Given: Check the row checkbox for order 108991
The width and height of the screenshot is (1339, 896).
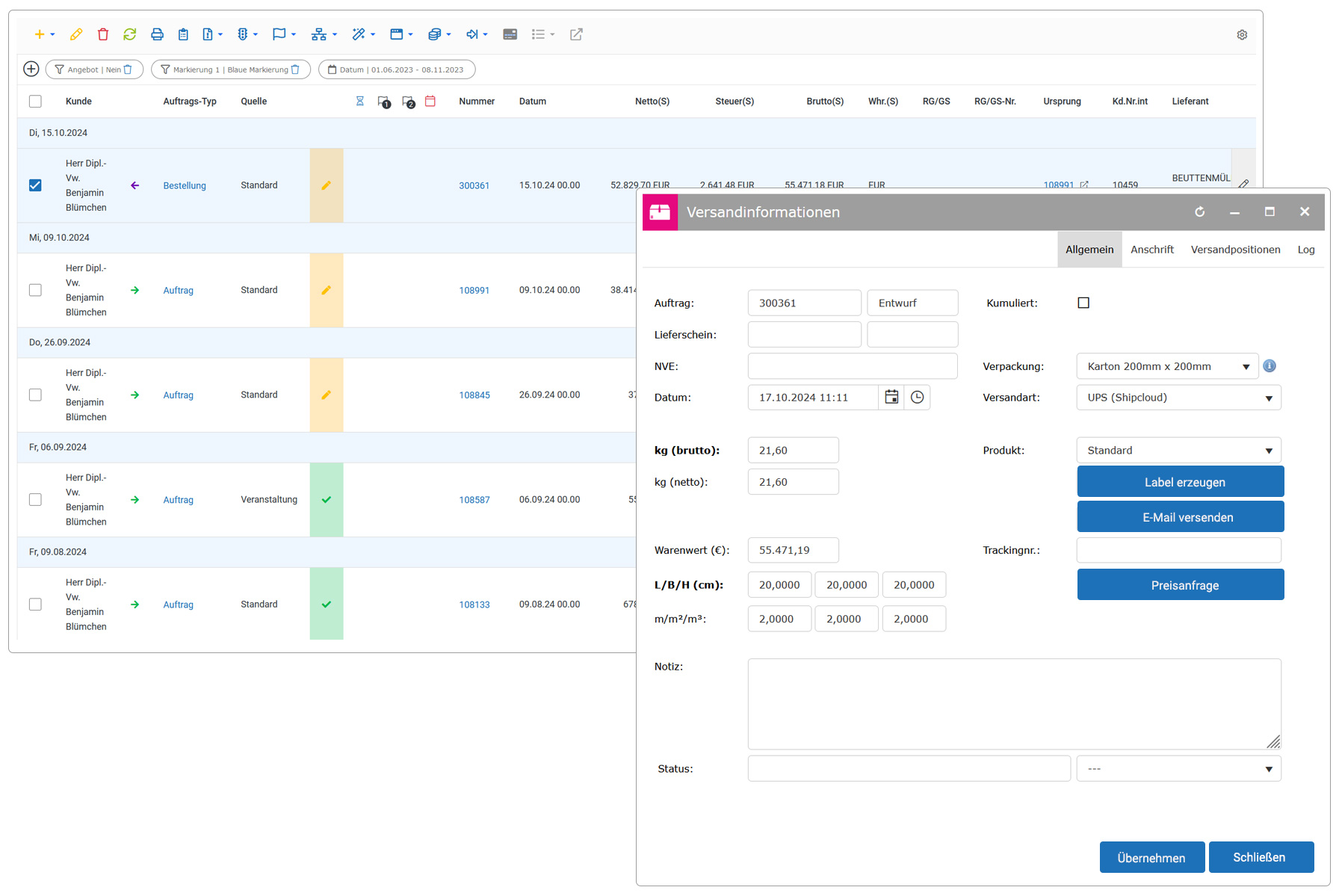Looking at the screenshot, I should tap(35, 290).
